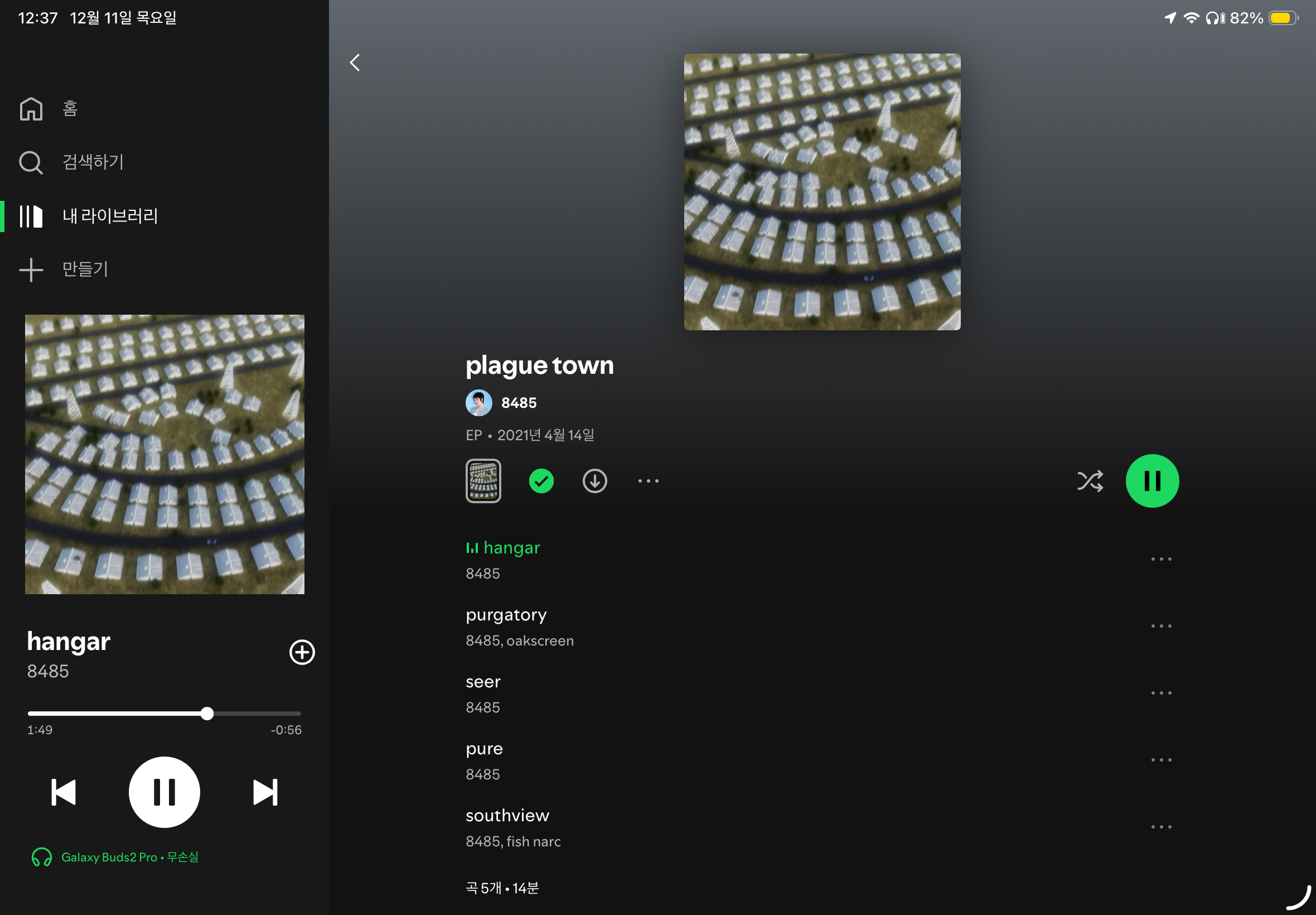Pause playback with the white sidebar button

tap(164, 792)
